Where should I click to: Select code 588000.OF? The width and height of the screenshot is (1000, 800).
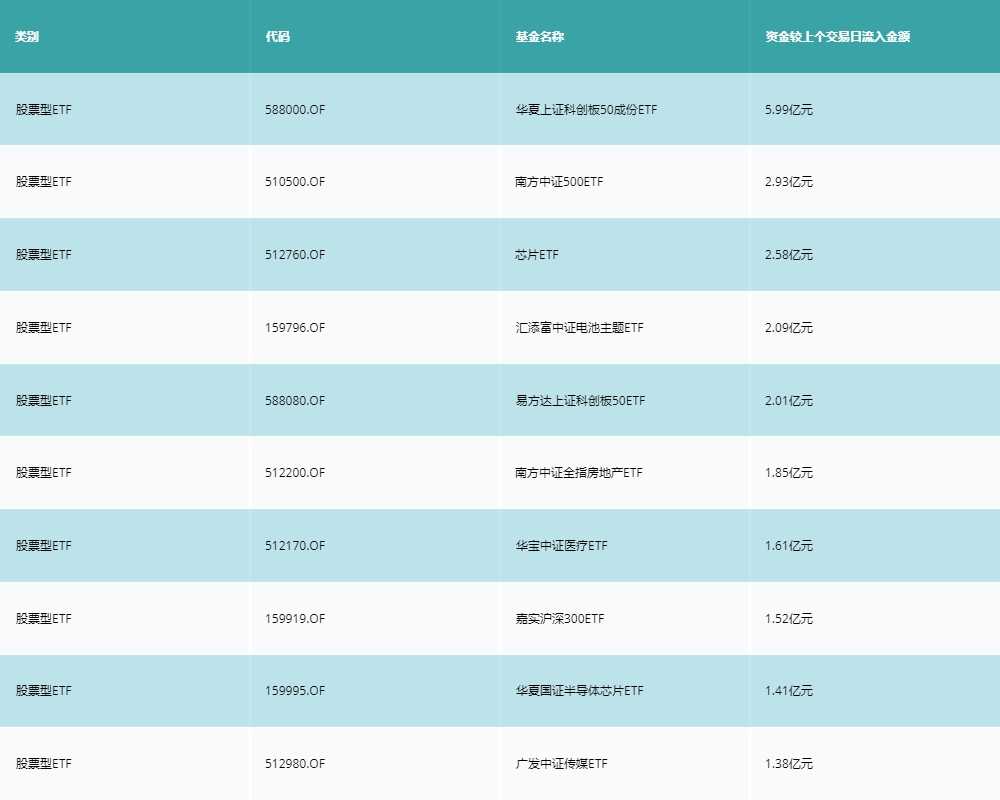point(295,110)
